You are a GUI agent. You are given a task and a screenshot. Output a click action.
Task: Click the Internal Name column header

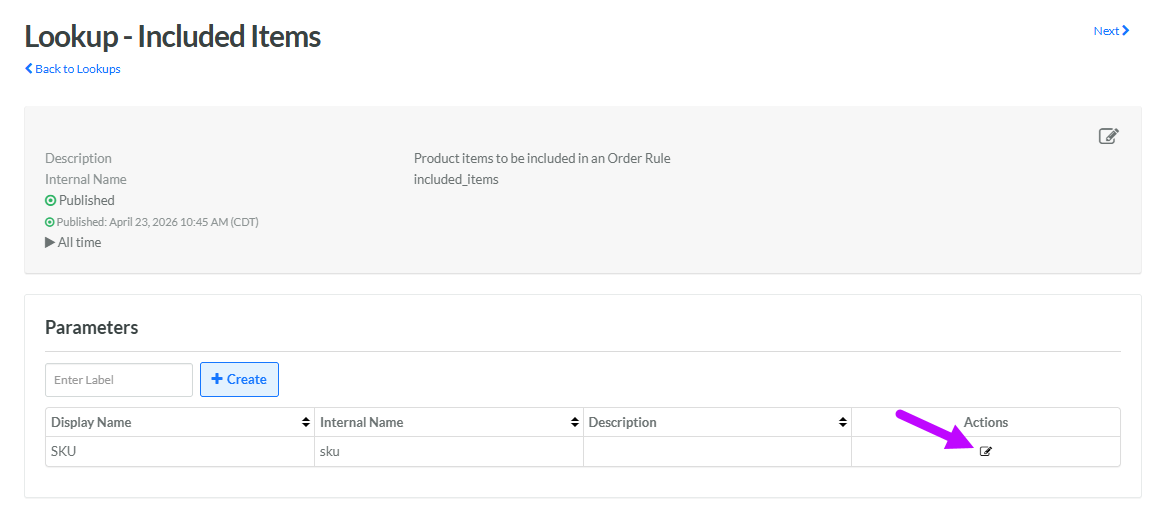click(361, 423)
